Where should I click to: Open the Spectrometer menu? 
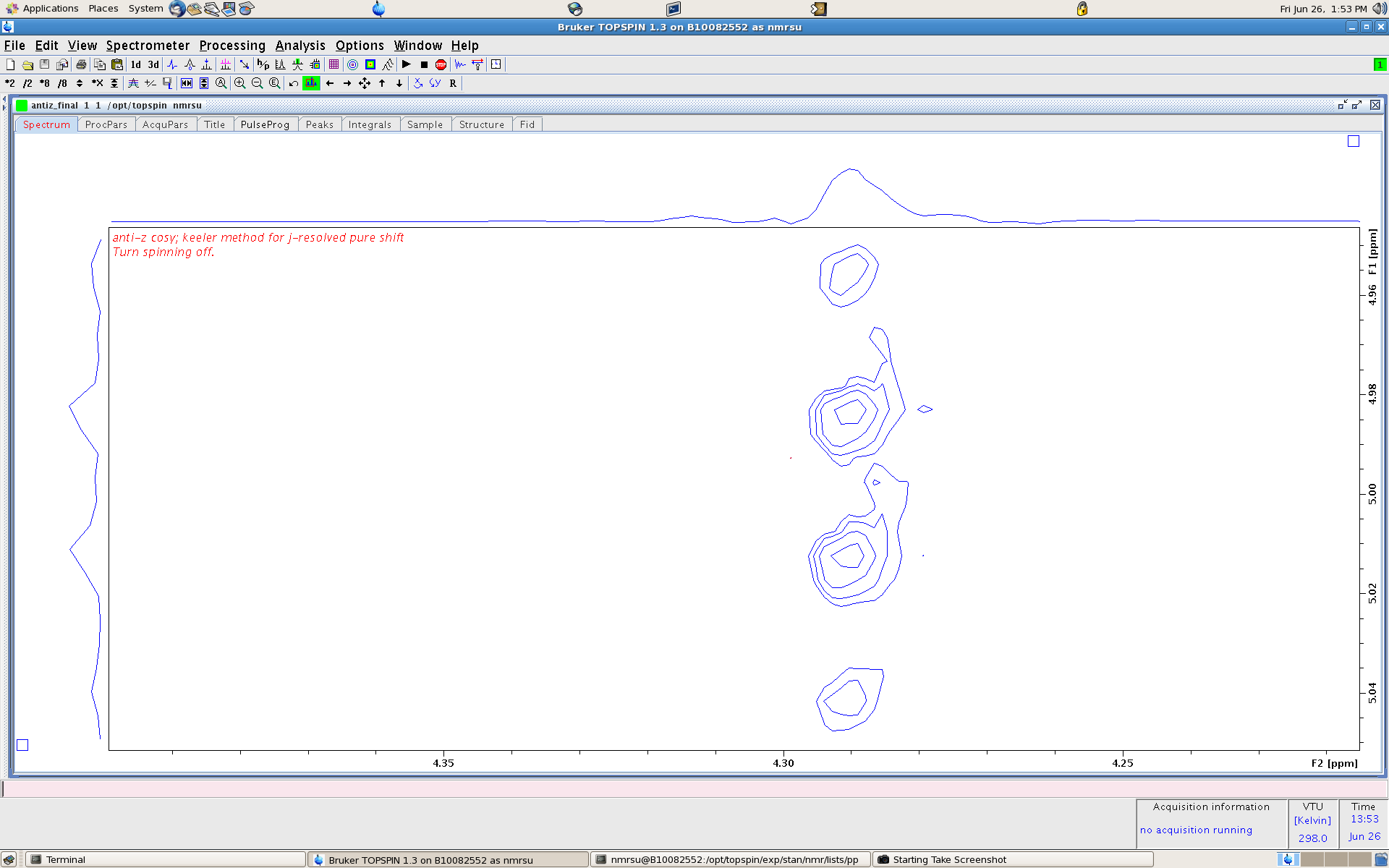click(x=148, y=46)
